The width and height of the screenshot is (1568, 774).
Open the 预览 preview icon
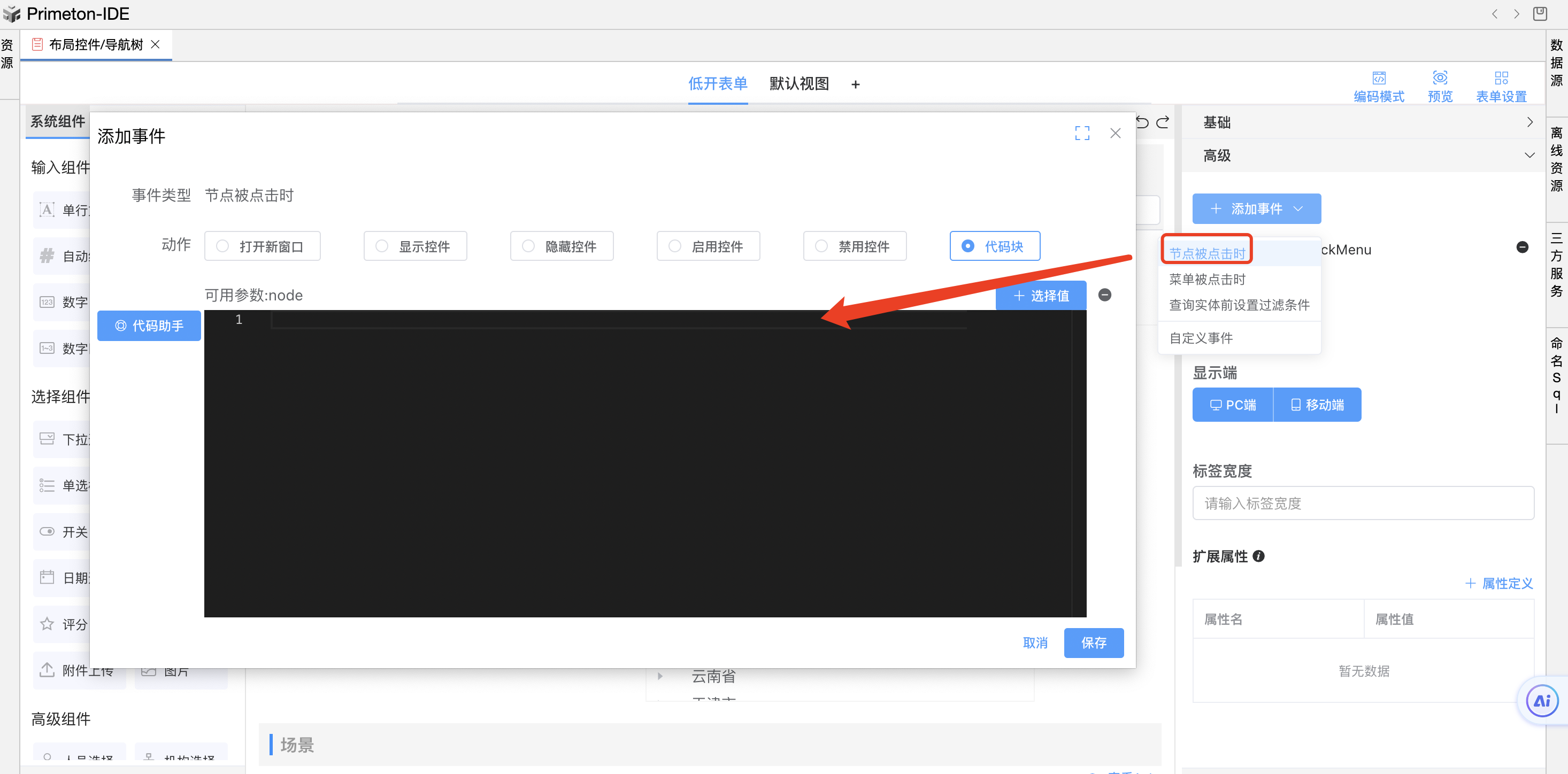click(1440, 78)
